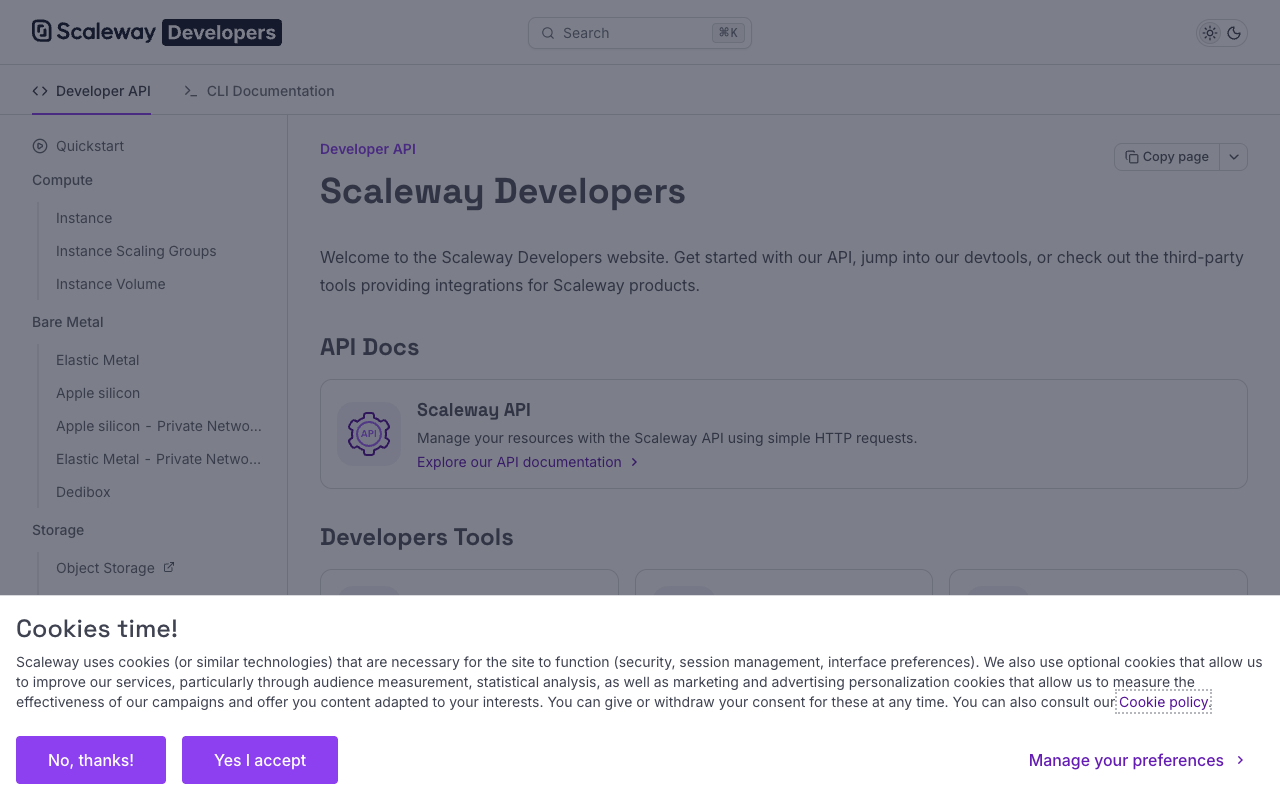Image resolution: width=1280 pixels, height=800 pixels.
Task: Click the terminal icon beside CLI Documentation
Action: 191,91
